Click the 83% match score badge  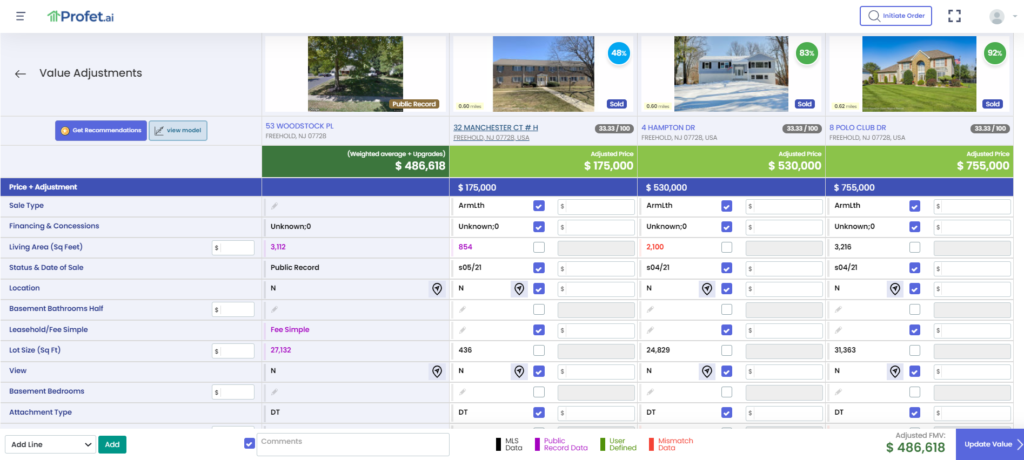tap(807, 53)
